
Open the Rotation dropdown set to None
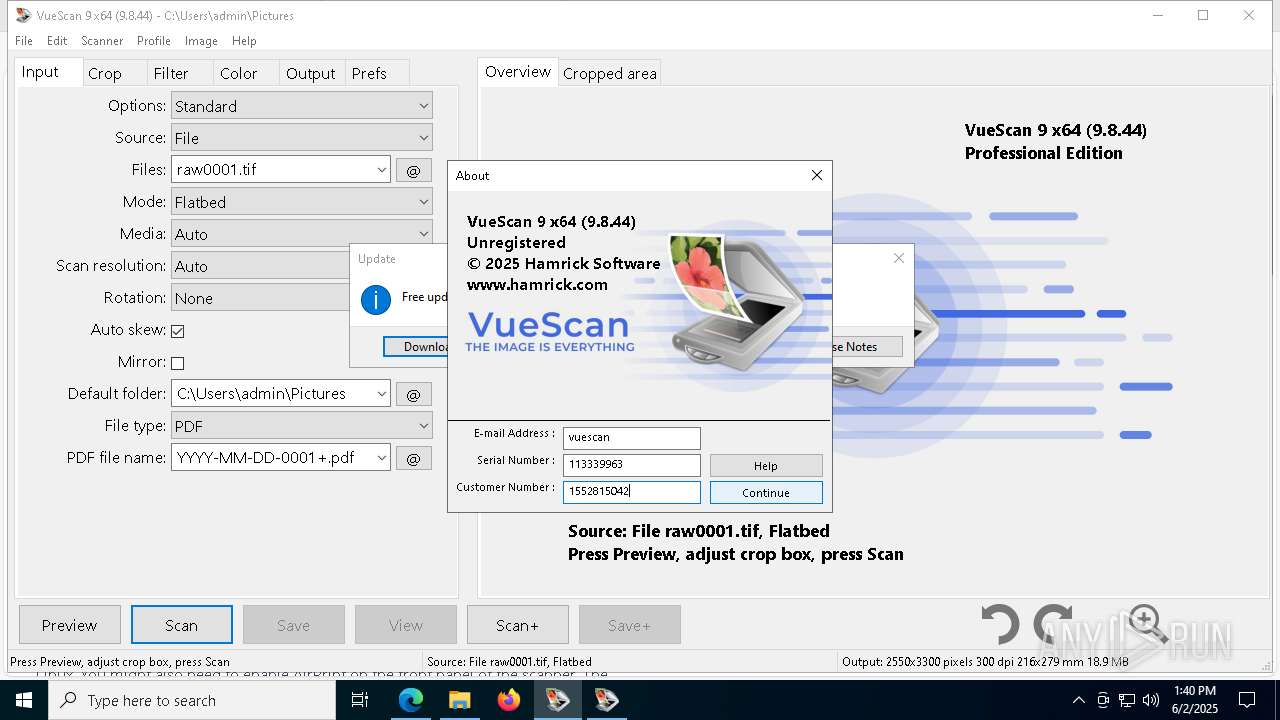click(x=260, y=298)
